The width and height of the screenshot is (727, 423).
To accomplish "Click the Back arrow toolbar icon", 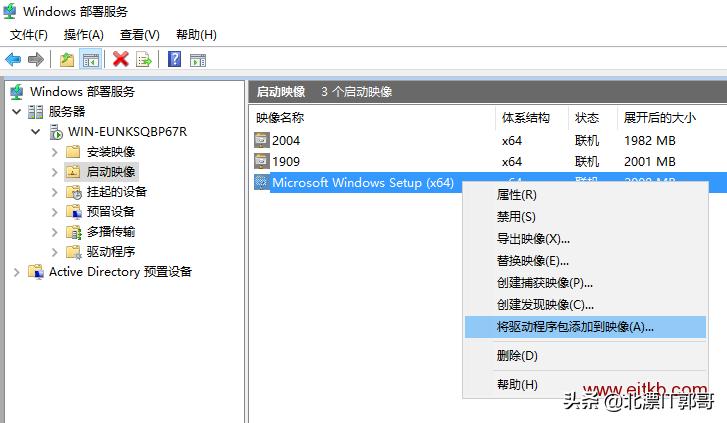I will (13, 59).
